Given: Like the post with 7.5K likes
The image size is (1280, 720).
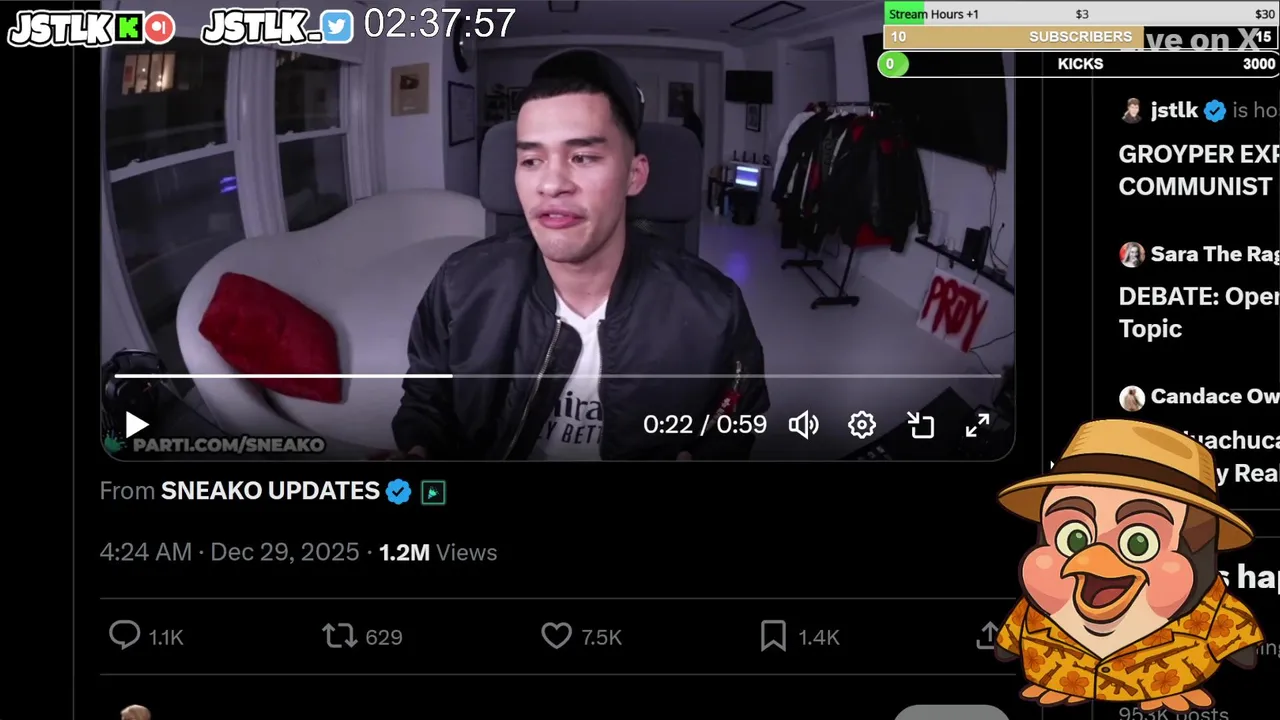Looking at the screenshot, I should pos(556,636).
